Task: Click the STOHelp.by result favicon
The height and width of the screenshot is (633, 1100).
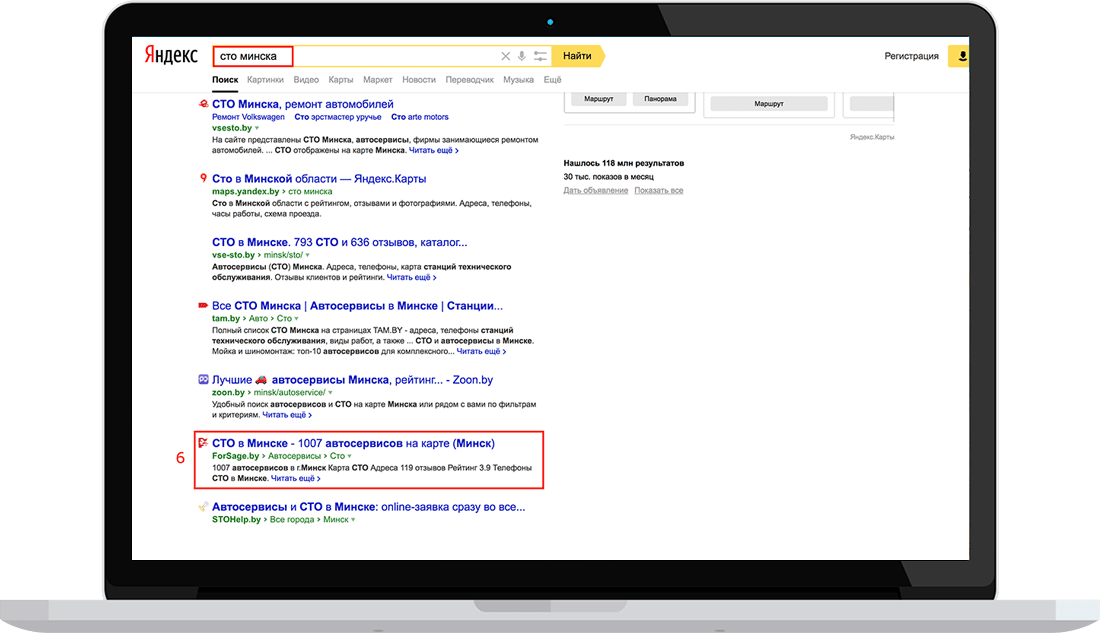Action: [203, 507]
